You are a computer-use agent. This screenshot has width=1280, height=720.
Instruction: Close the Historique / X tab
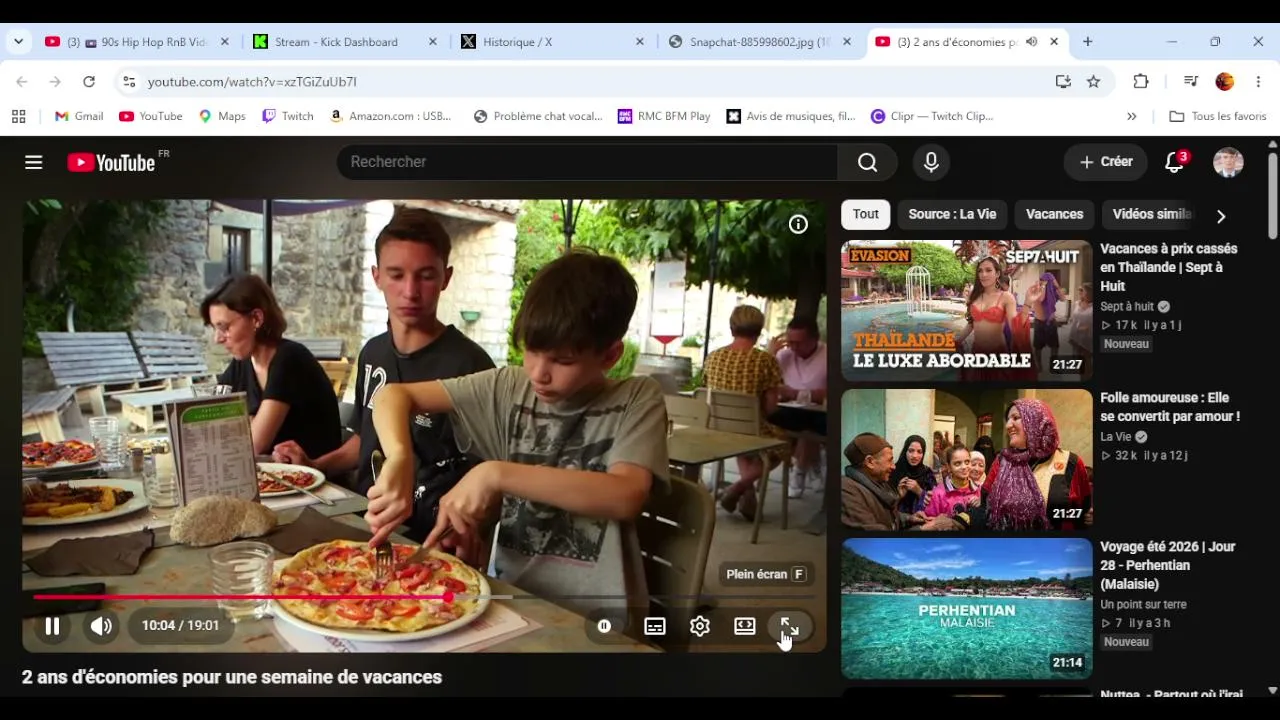640,42
